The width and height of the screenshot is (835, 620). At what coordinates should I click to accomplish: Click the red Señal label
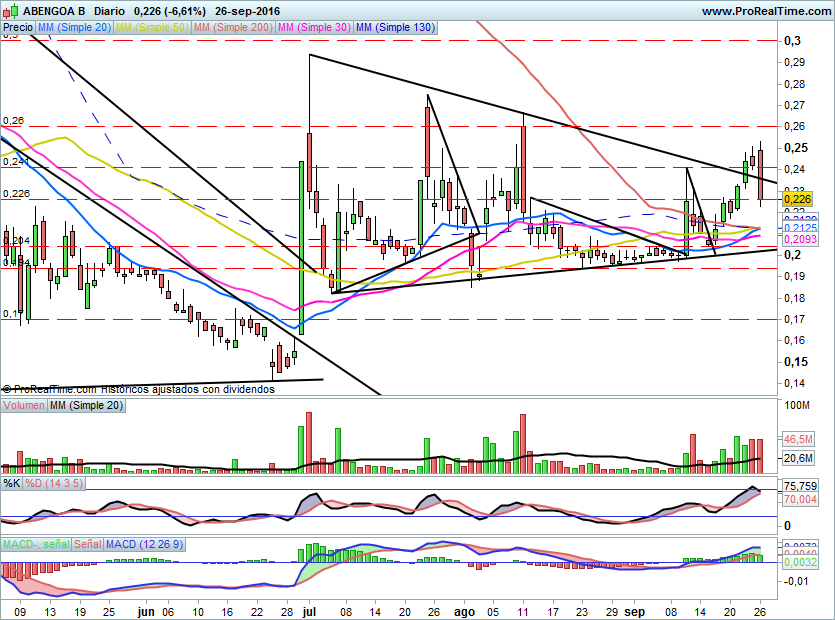click(x=87, y=544)
